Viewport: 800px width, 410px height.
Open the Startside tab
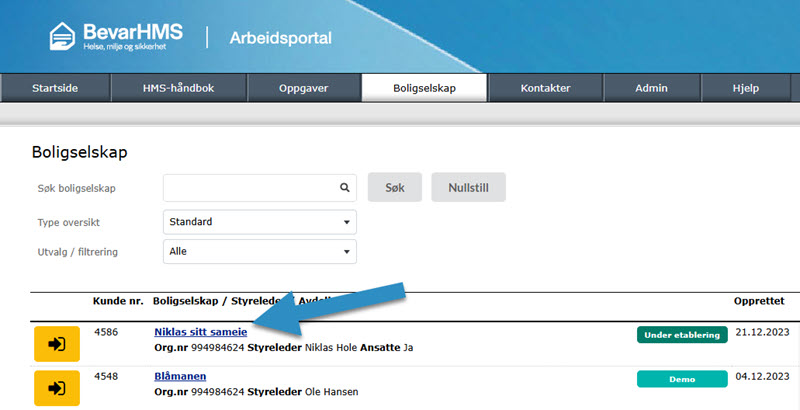[x=55, y=88]
